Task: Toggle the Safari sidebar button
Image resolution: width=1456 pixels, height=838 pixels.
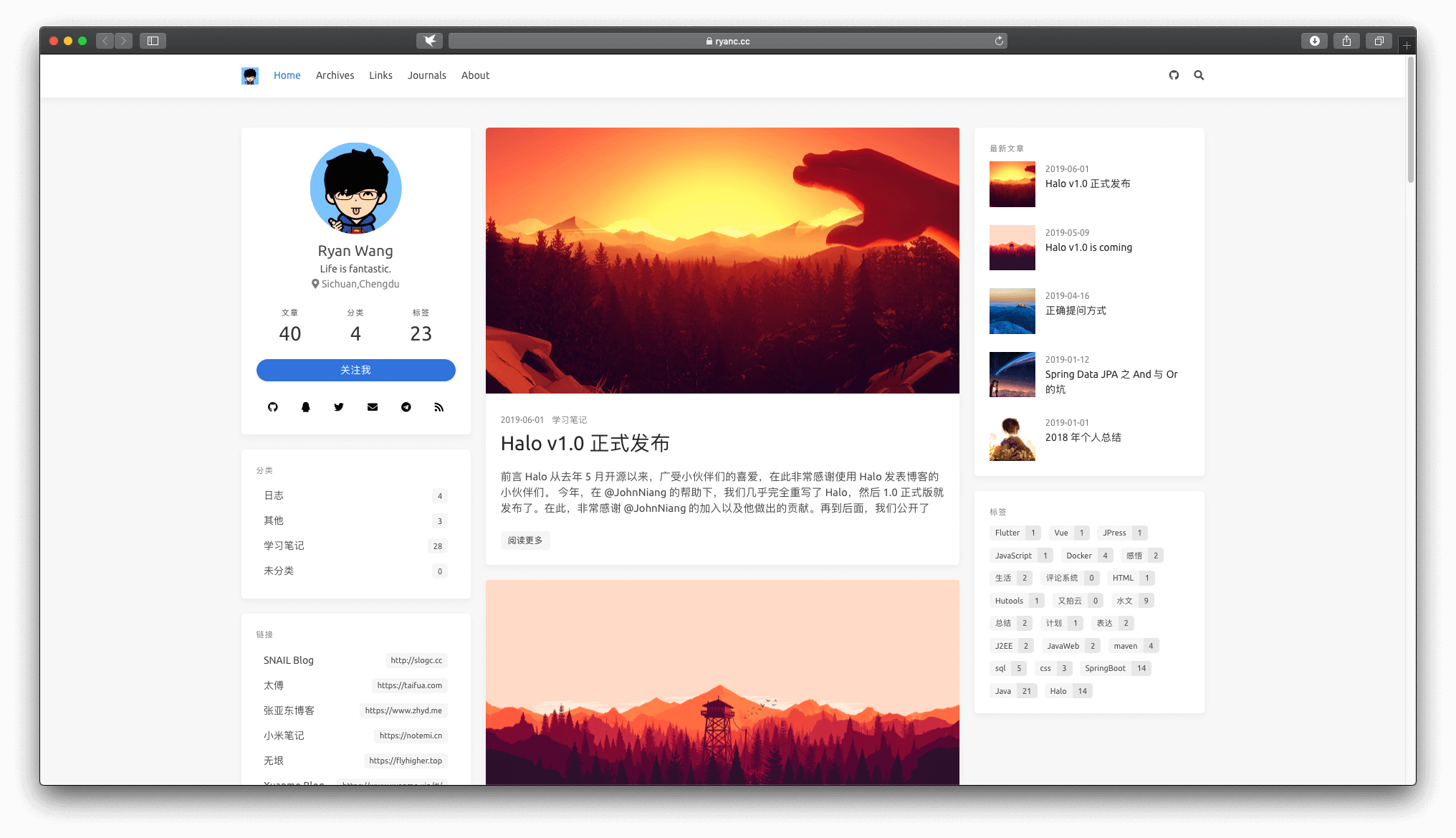Action: (153, 41)
